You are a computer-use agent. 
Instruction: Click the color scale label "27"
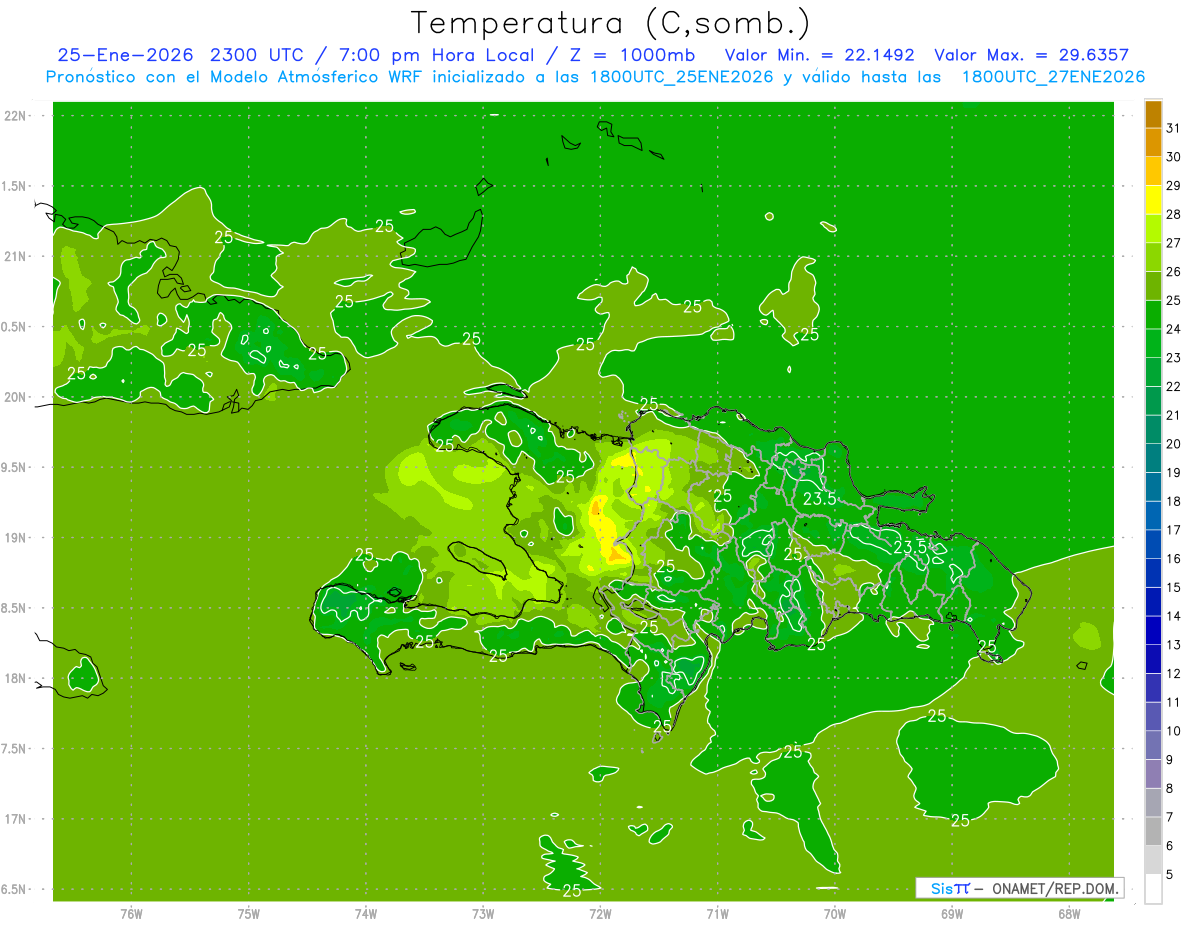[1173, 243]
